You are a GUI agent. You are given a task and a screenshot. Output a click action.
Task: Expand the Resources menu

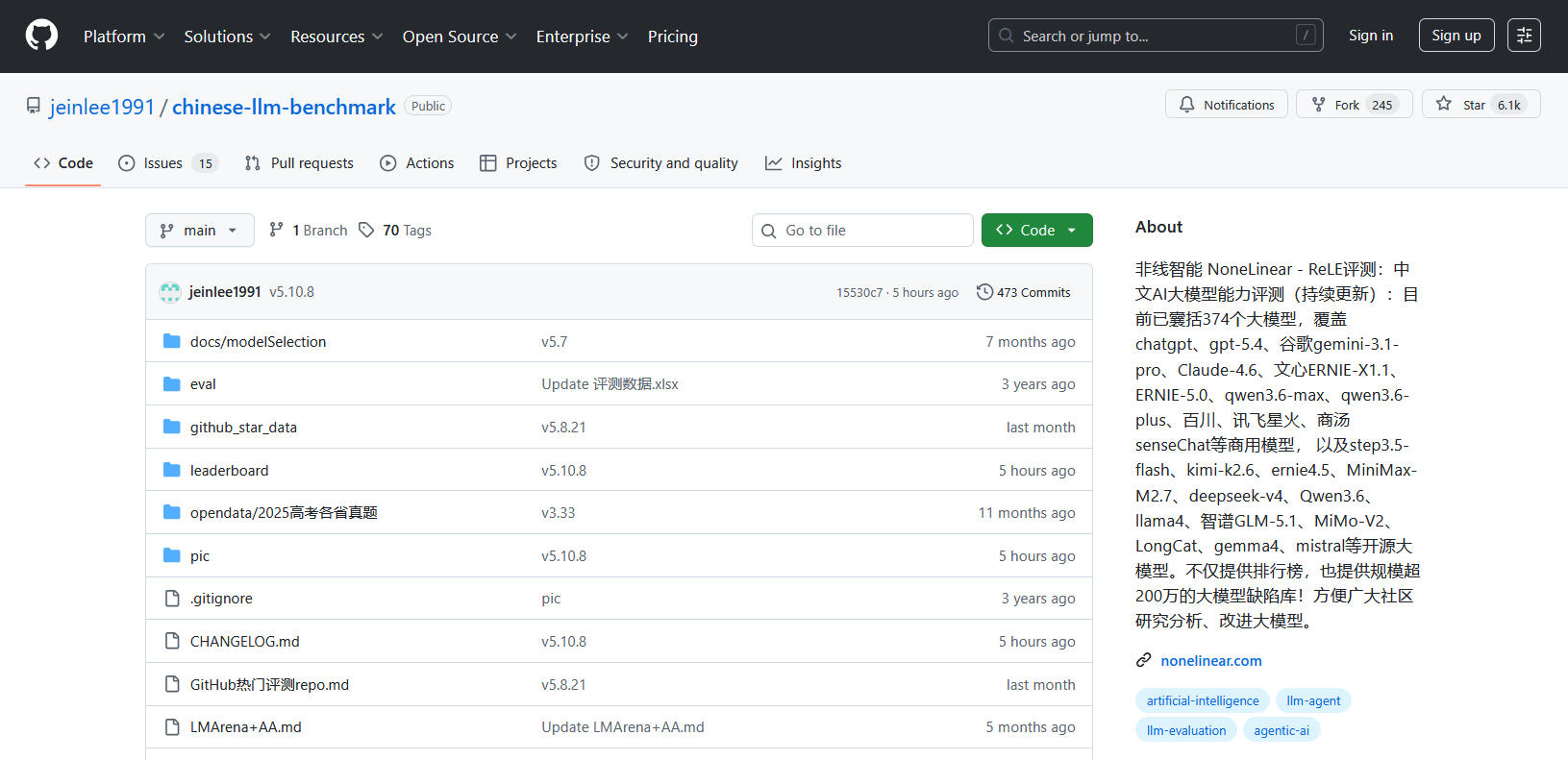point(336,37)
